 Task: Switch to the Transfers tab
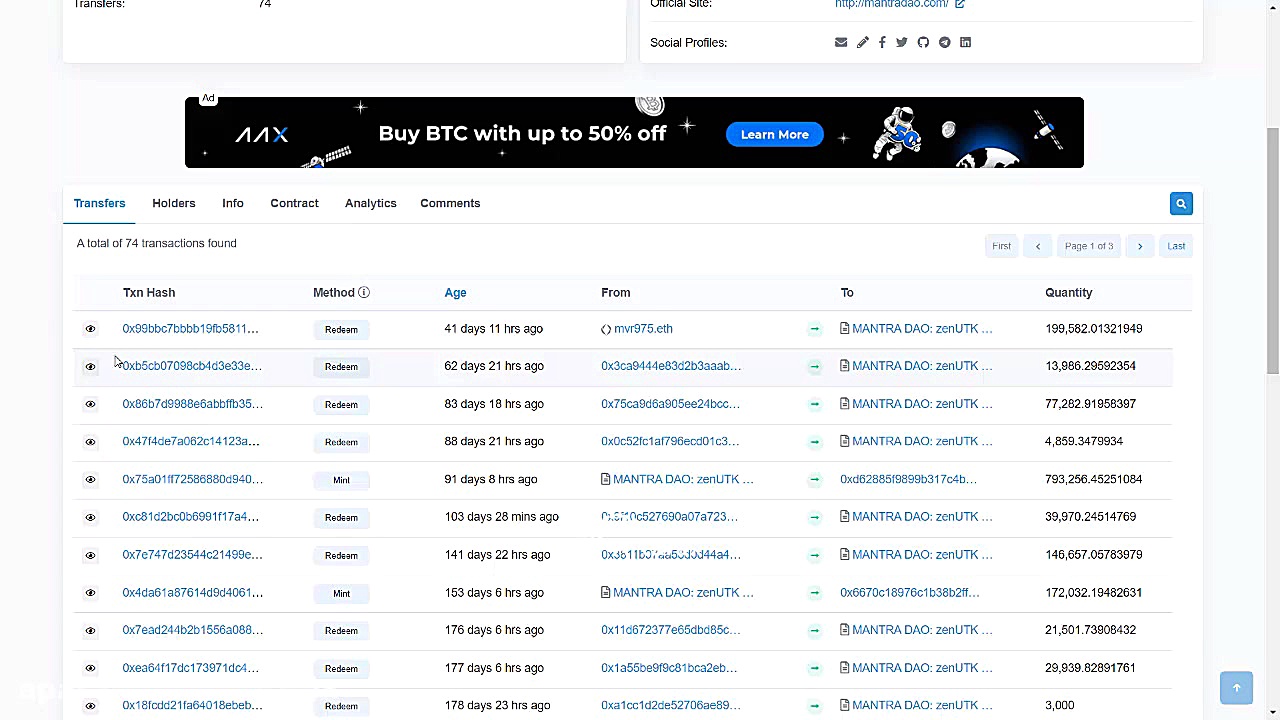99,203
